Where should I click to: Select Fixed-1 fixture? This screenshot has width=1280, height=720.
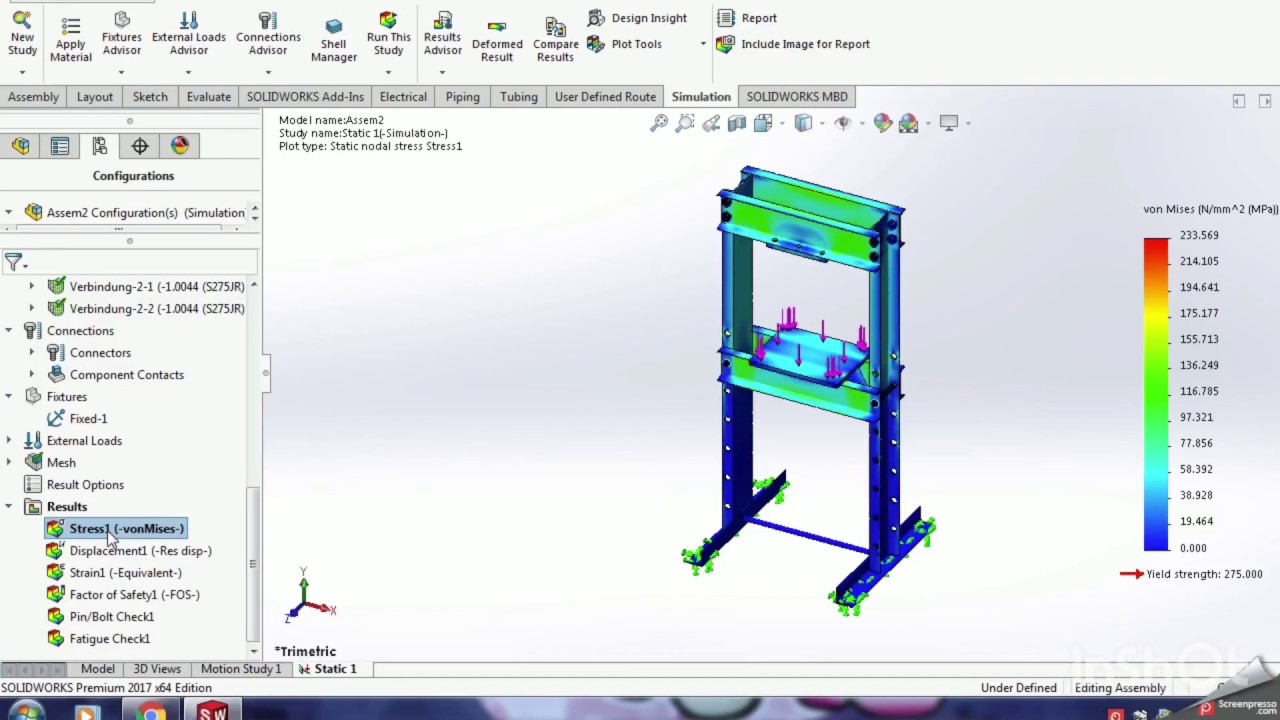coord(77,419)
